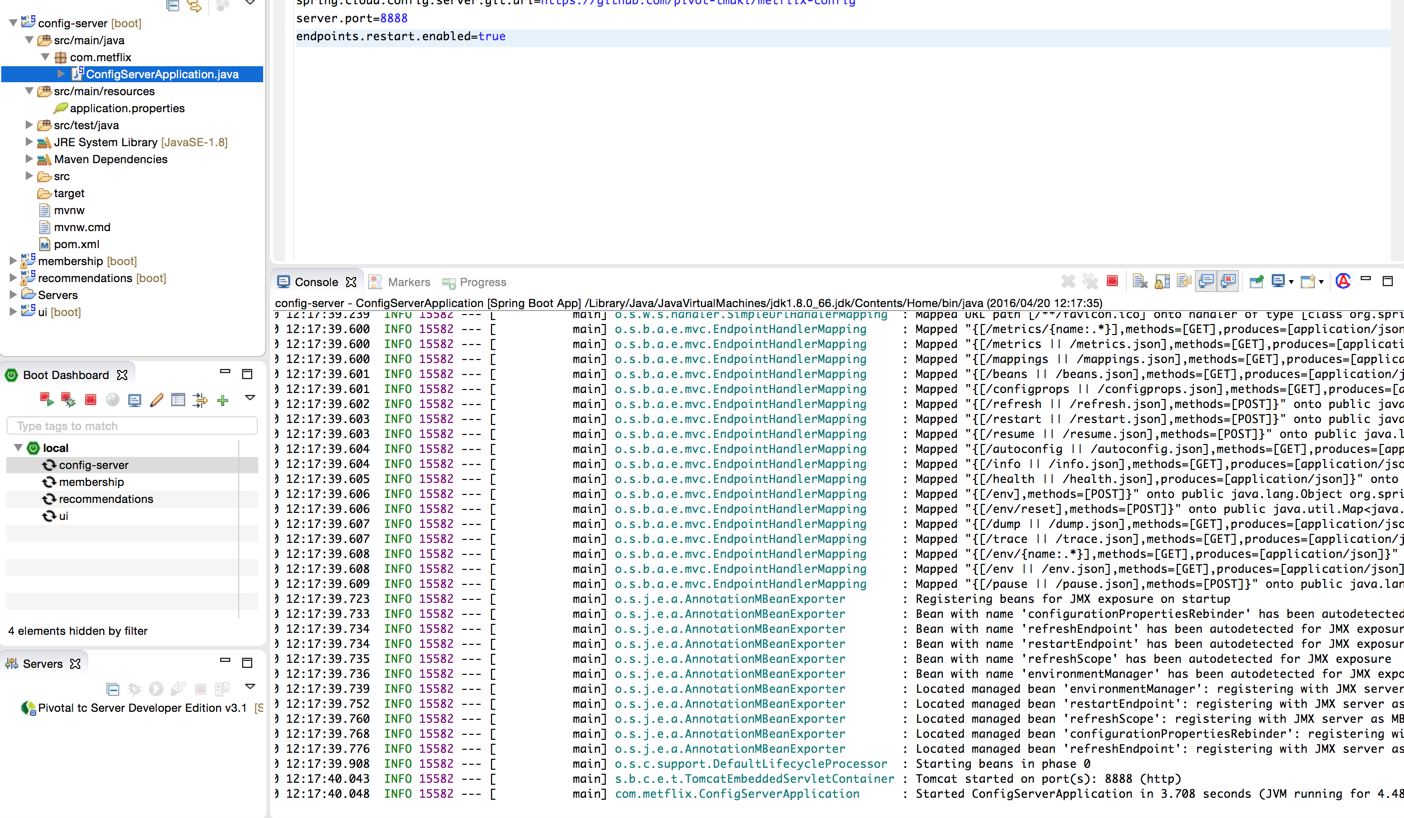This screenshot has width=1404, height=818.
Task: Collapse all servers icon in Servers toolbar
Action: pos(112,689)
